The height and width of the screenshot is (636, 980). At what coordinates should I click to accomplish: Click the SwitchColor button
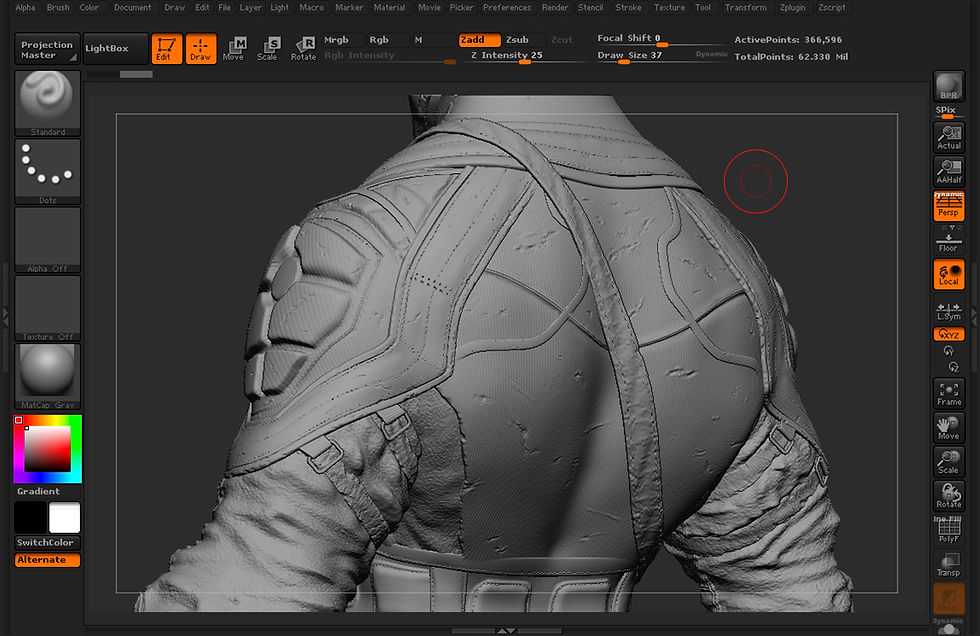tap(47, 543)
